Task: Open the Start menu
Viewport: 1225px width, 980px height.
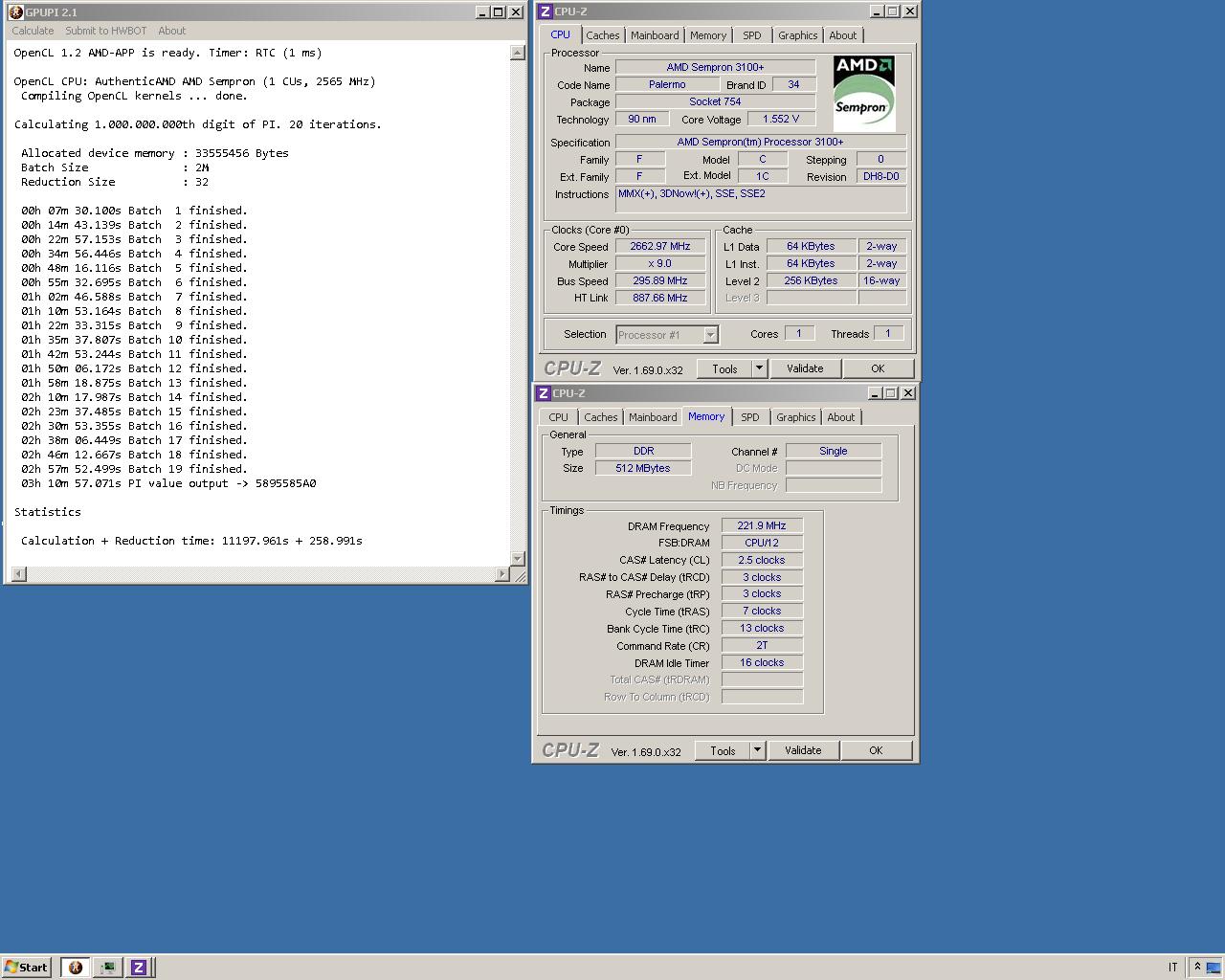Action: tap(26, 968)
